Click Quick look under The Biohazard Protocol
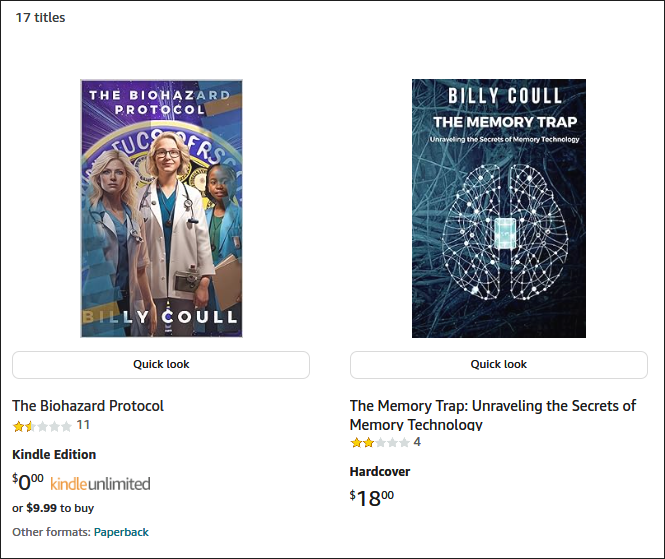This screenshot has width=665, height=559. point(161,365)
